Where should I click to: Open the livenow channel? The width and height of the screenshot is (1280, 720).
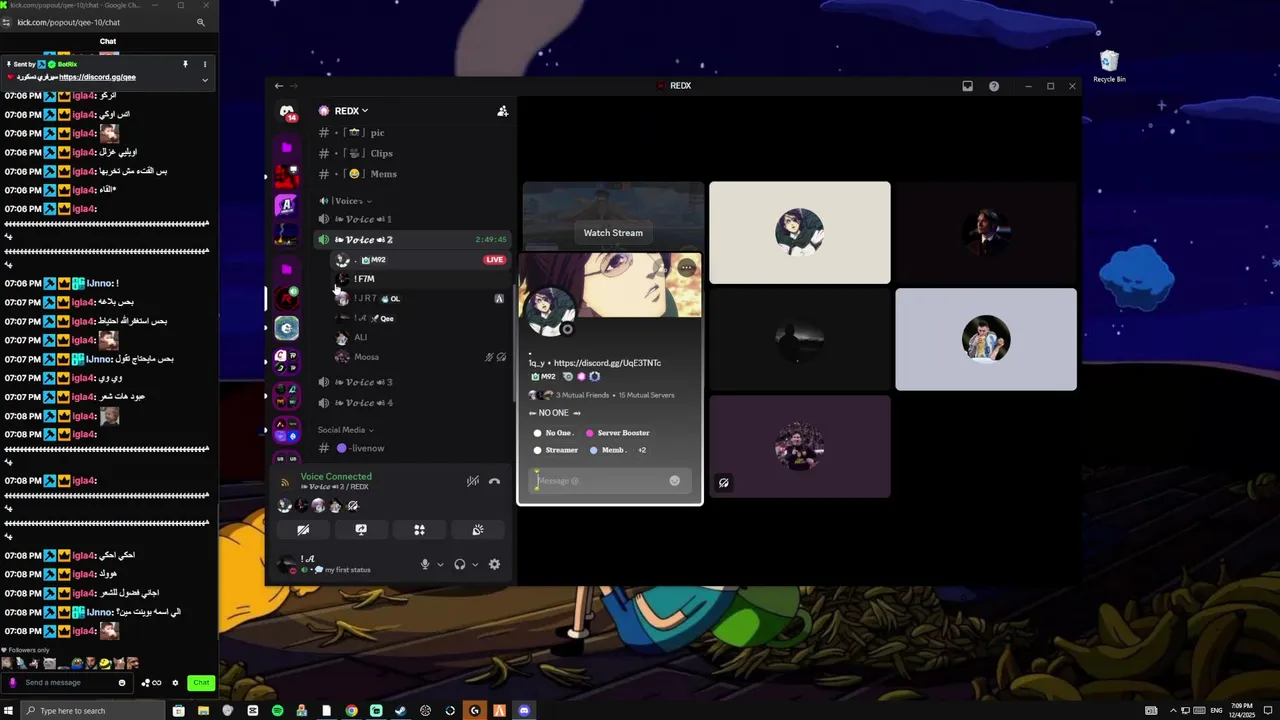coord(414,448)
